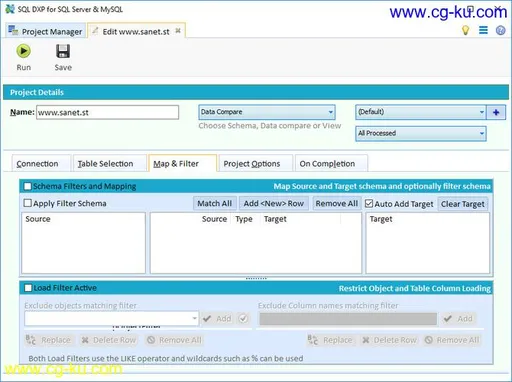Uncheck Auto Add Target checkbox
Viewport: 512px width, 382px height.
369,203
